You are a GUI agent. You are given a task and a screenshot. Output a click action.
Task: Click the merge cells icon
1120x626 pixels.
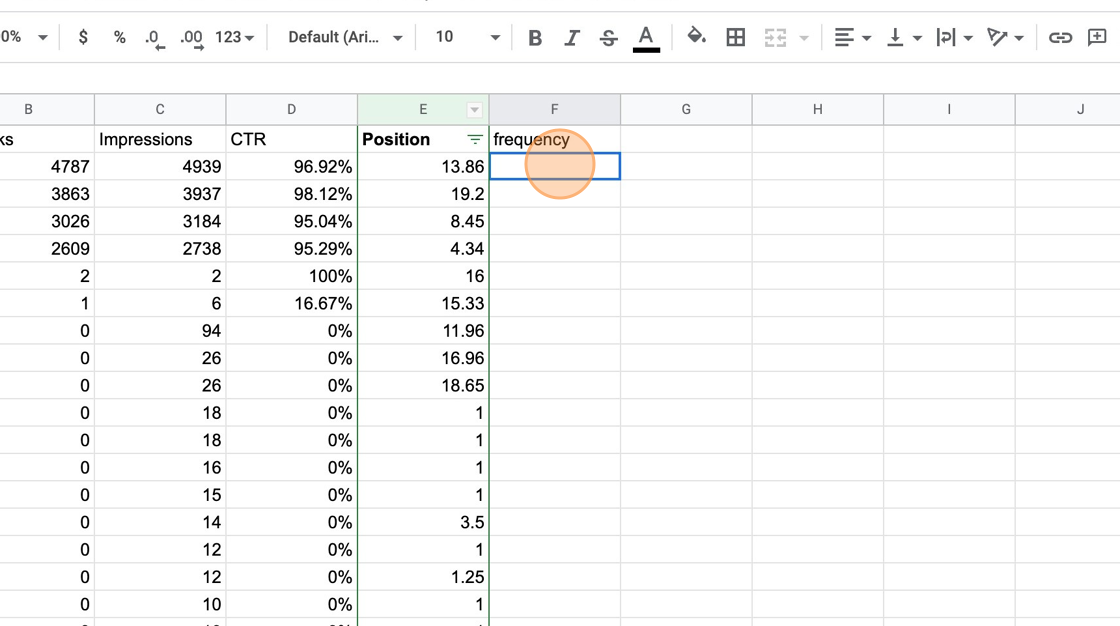(775, 37)
